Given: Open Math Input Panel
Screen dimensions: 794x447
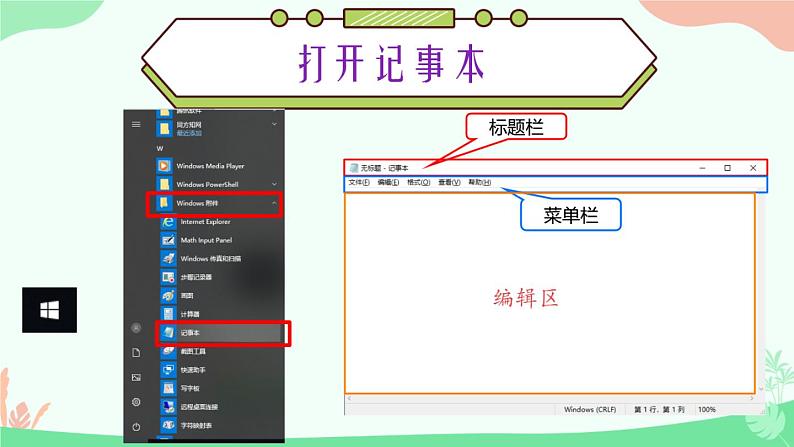Looking at the screenshot, I should pyautogui.click(x=205, y=240).
